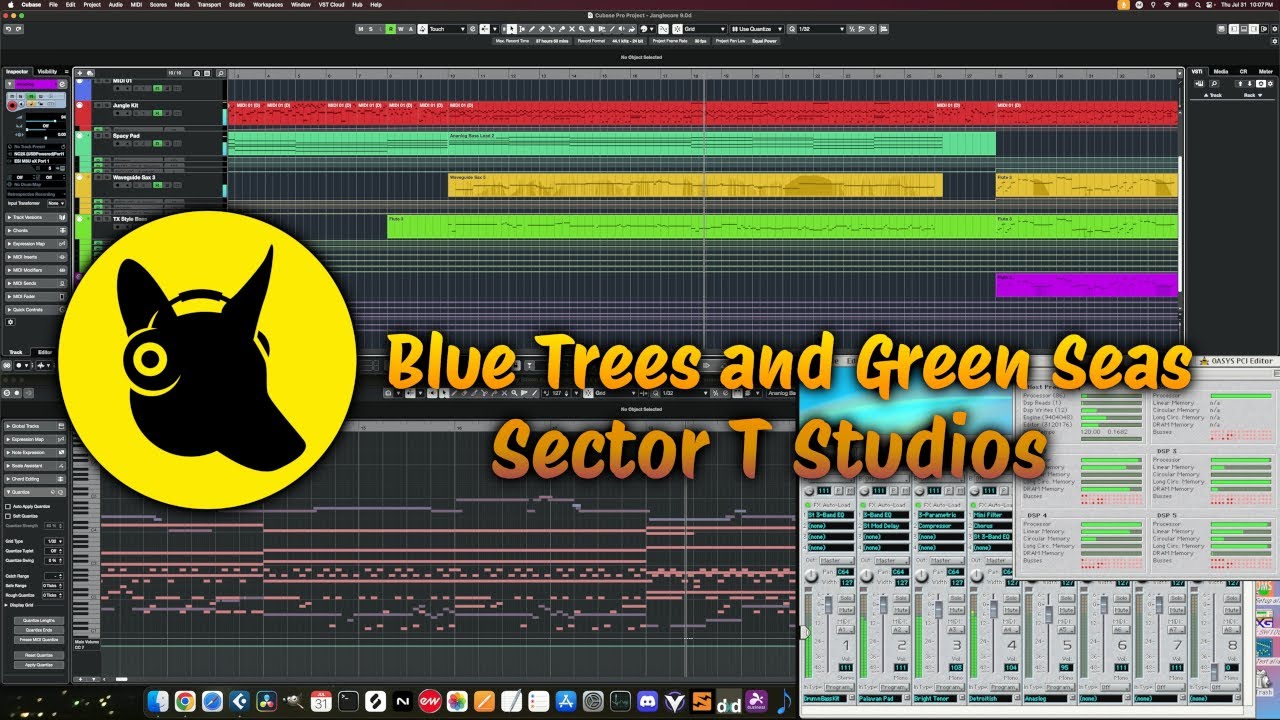Select the Mute X tool
This screenshot has height=720, width=1280.
(x=572, y=29)
